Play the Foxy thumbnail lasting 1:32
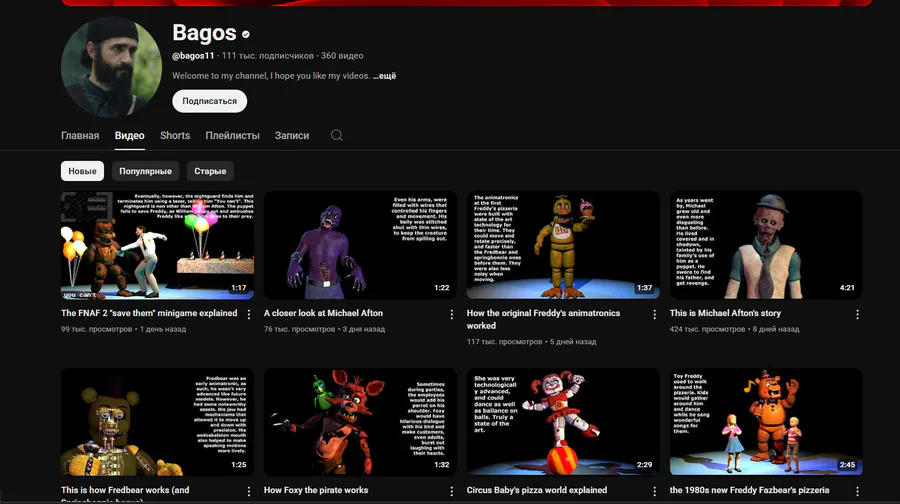 pyautogui.click(x=360, y=422)
